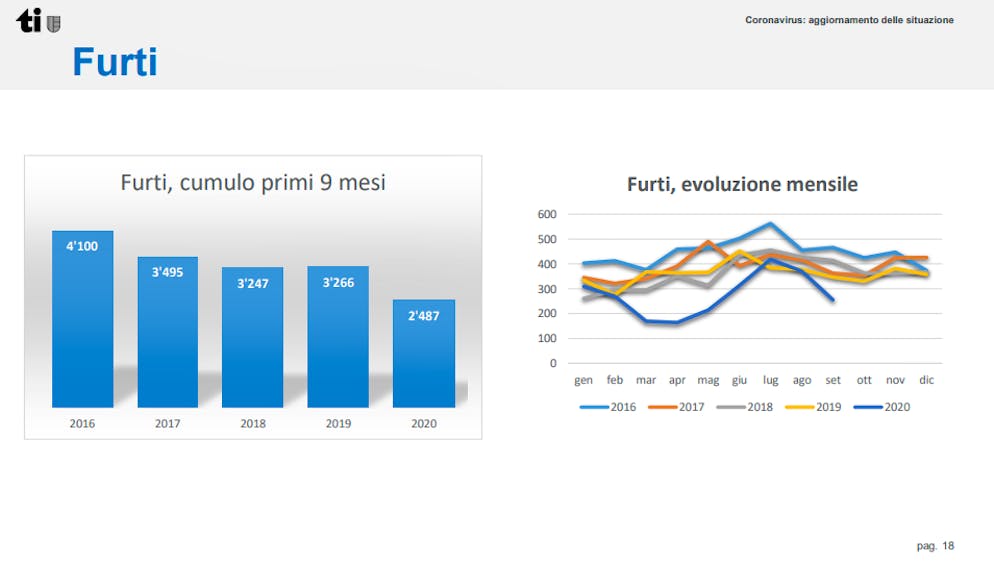Click bar chart axis label 2016
The height and width of the screenshot is (563, 994).
pos(82,424)
